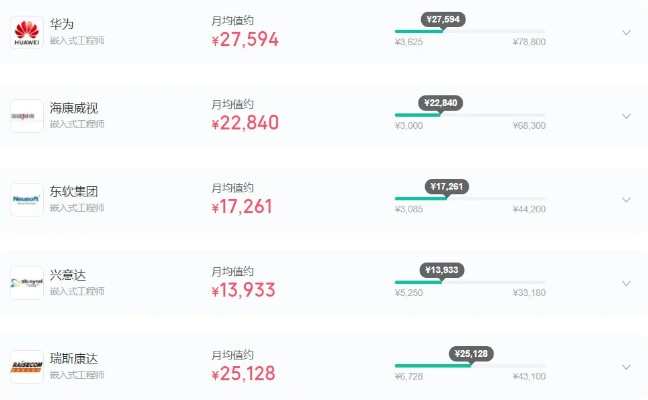Click the 海康威视 company logo icon
Viewport: 648px width, 400px height.
[x=27, y=116]
